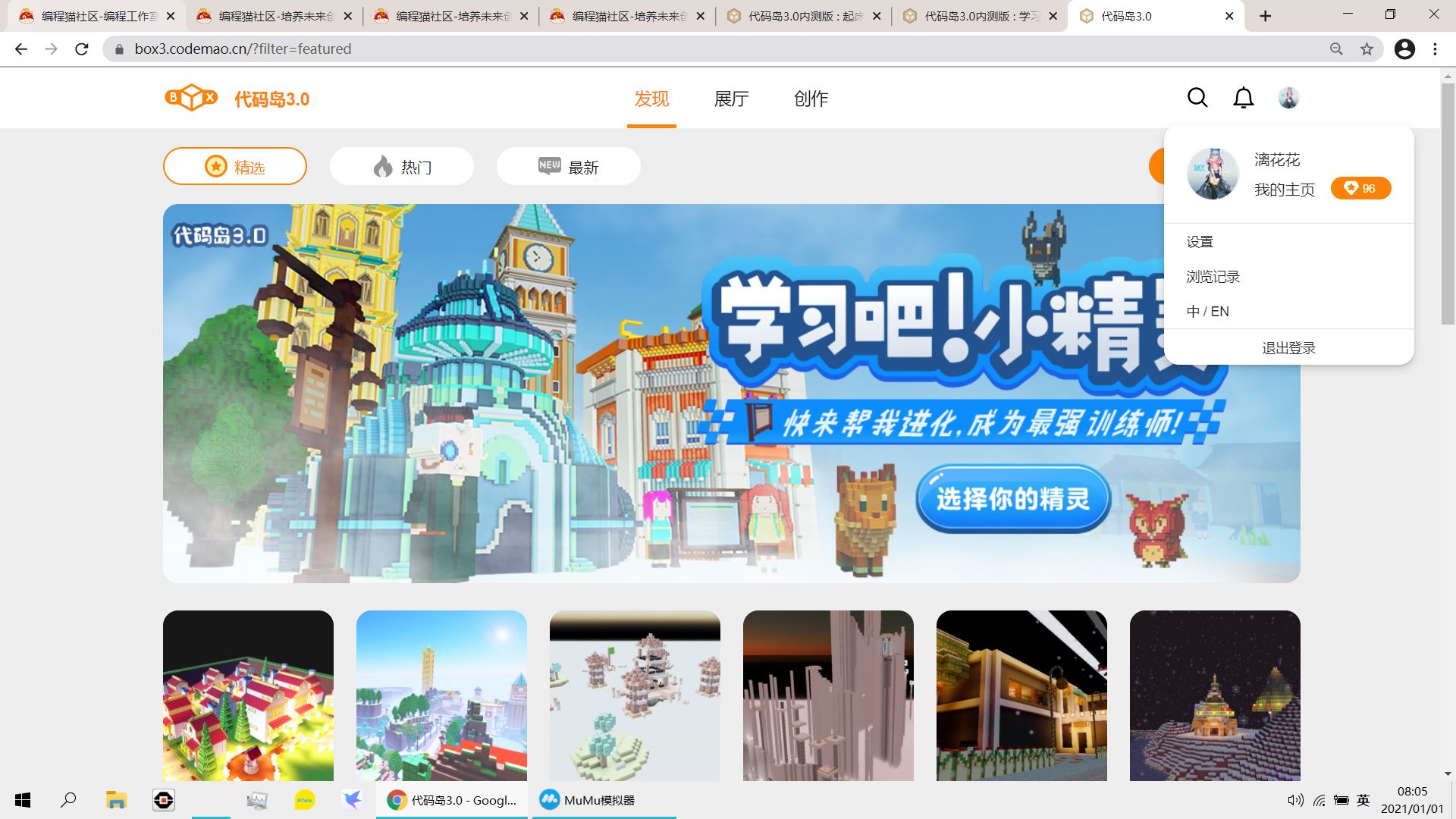Screen dimensions: 1456x819
Task: Select the 热门 hot filter
Action: [x=402, y=166]
